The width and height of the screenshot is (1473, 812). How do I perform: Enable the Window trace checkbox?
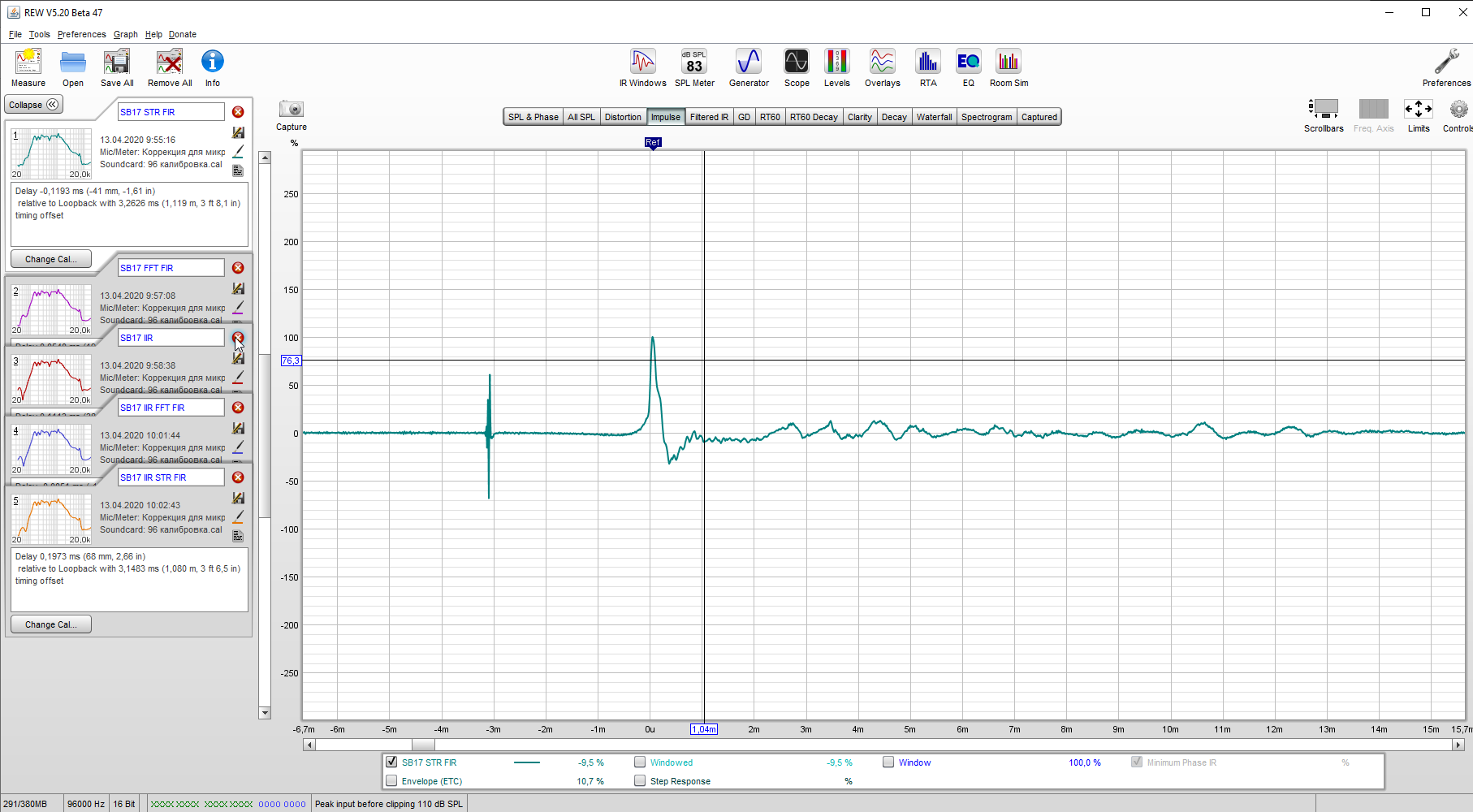(888, 762)
